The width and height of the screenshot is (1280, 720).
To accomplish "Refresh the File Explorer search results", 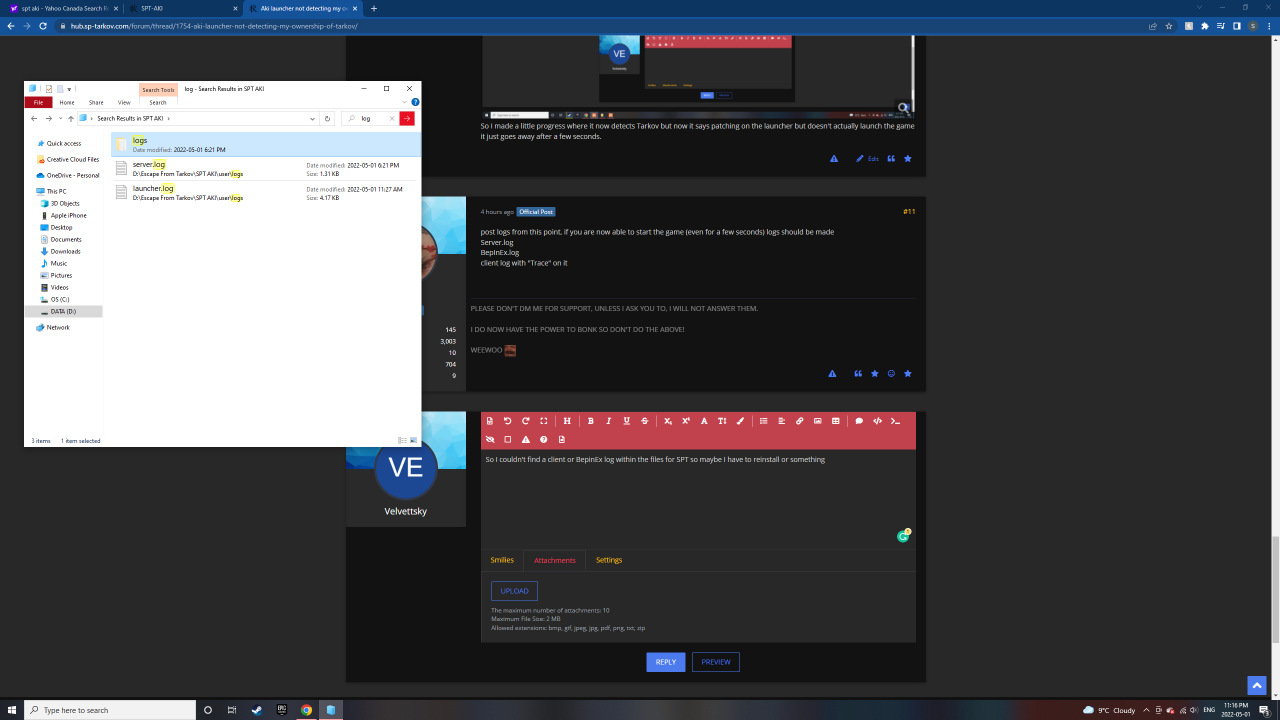I will pos(328,118).
